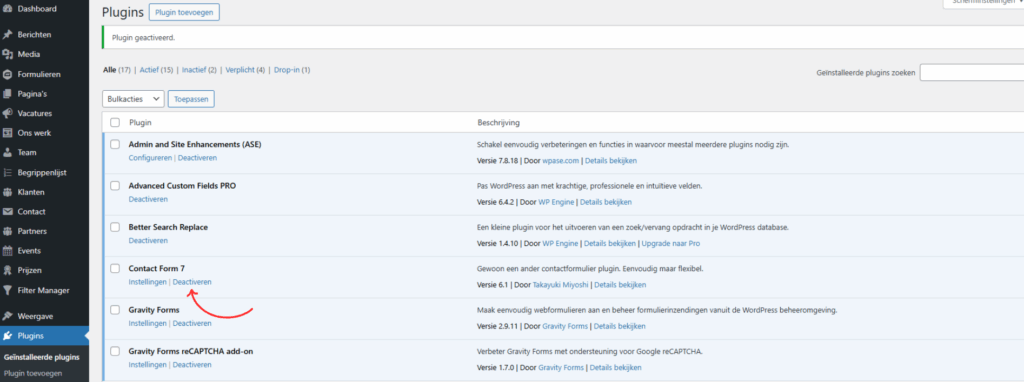Click the Ons werk icon

click(8, 133)
